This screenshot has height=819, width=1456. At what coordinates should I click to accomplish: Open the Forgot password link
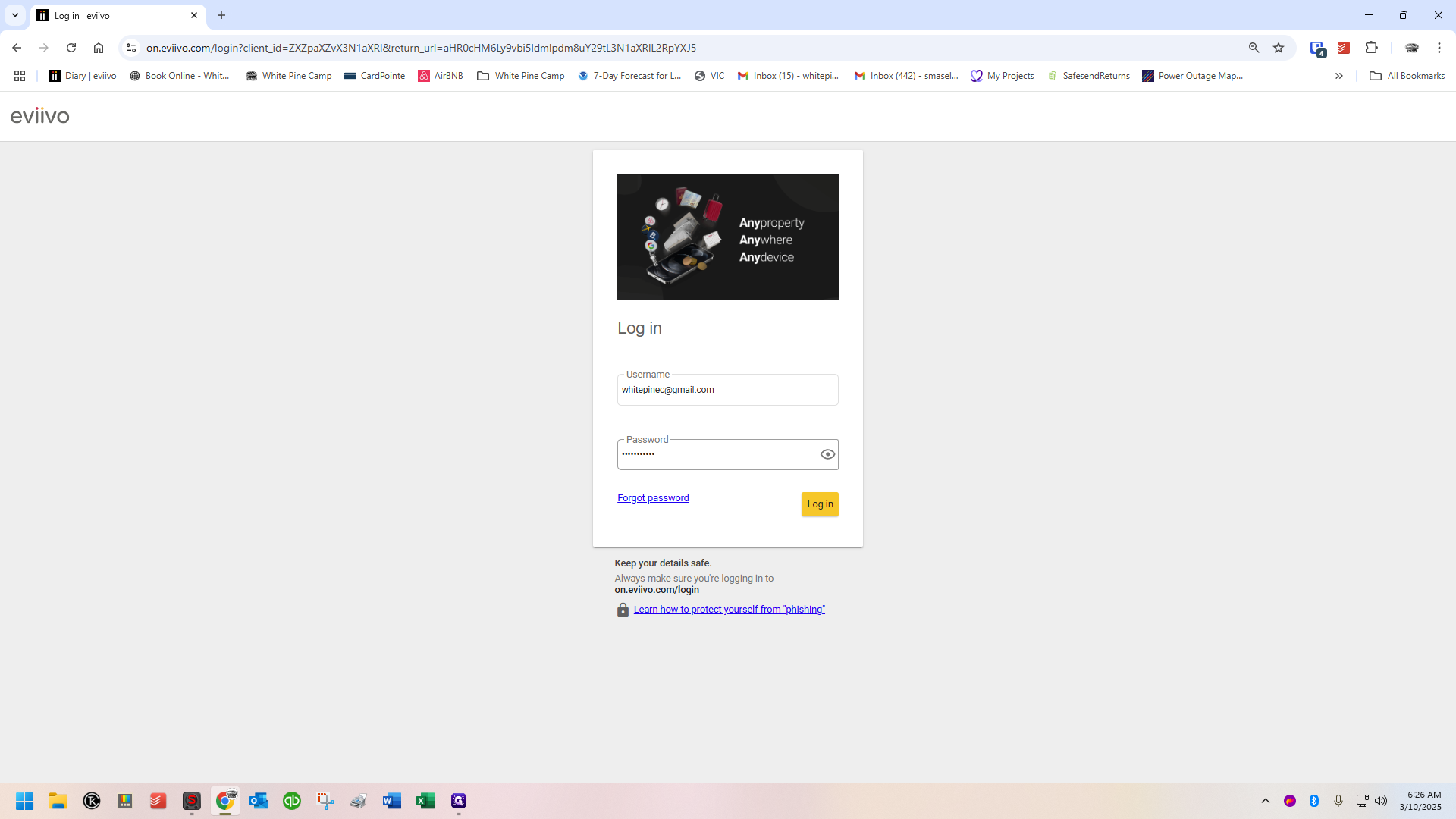653,498
